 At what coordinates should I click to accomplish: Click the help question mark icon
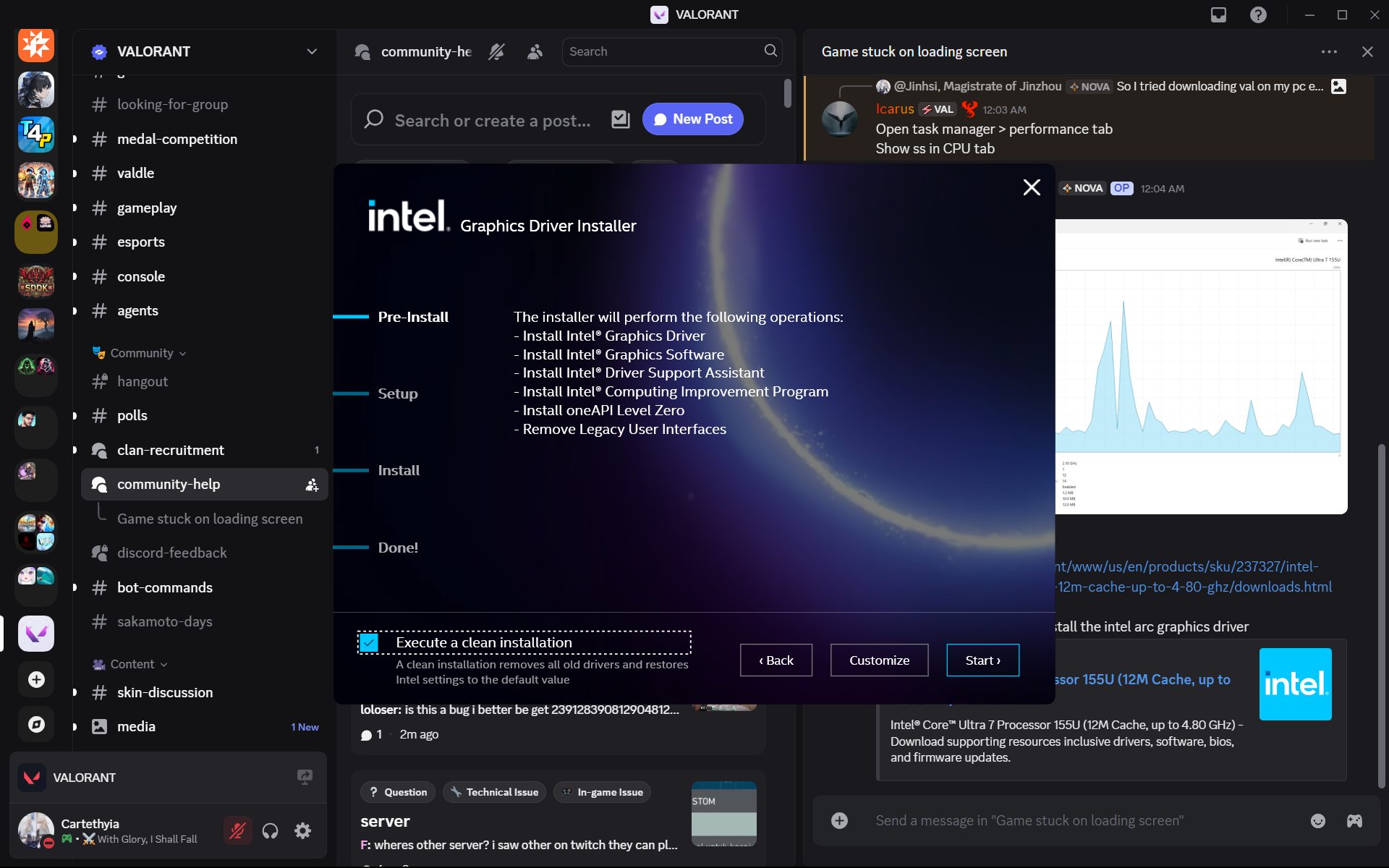point(1258,14)
